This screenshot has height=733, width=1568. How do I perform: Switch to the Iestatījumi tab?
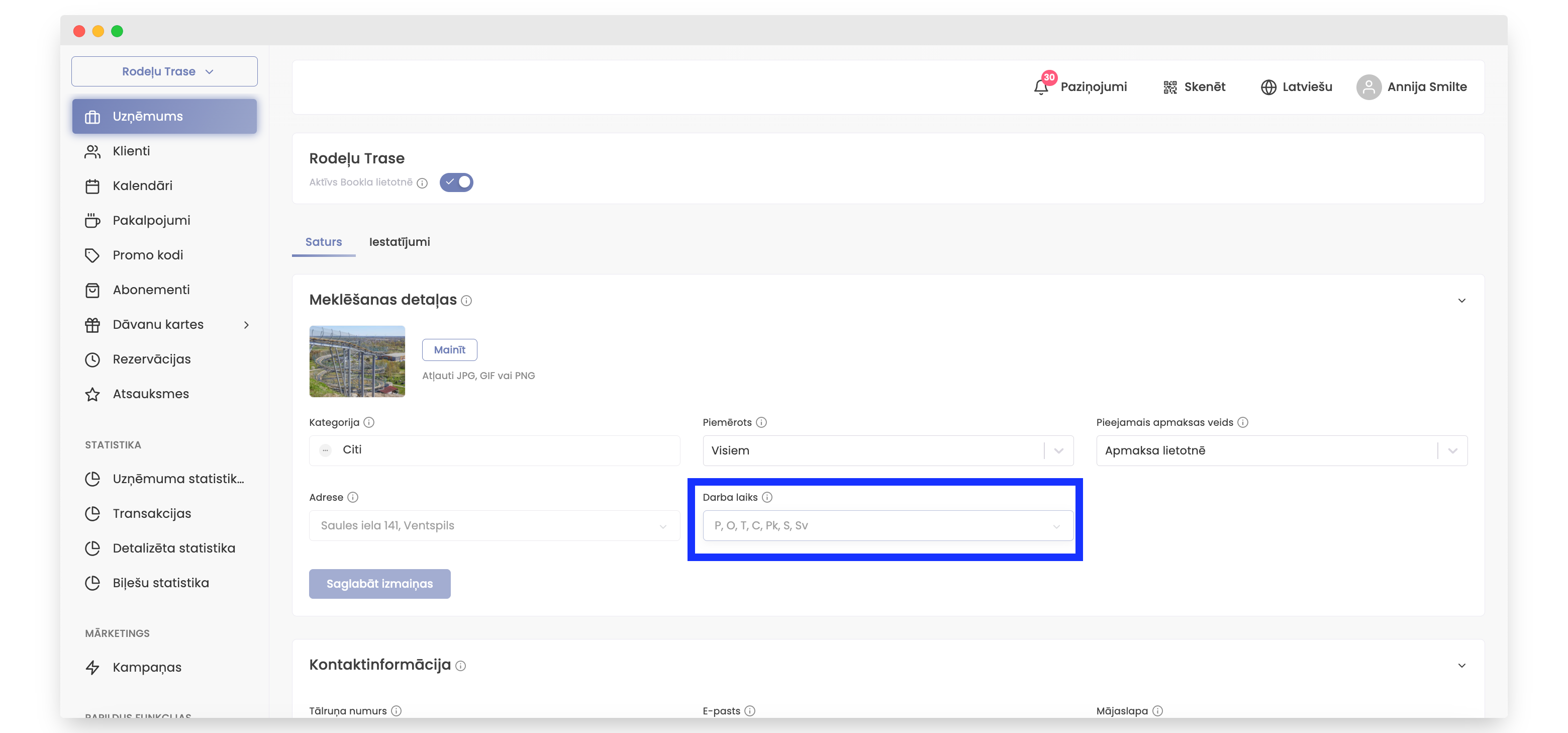400,242
